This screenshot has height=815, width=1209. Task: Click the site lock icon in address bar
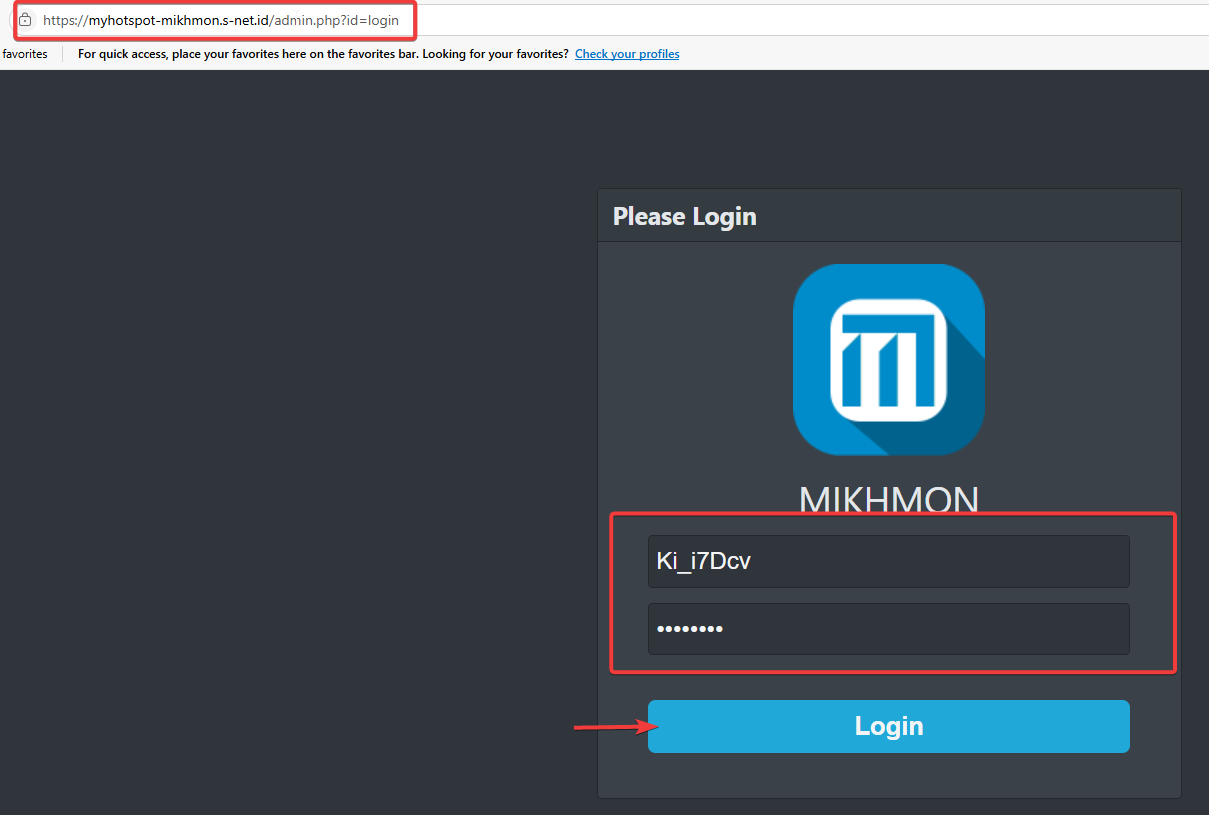click(x=25, y=20)
